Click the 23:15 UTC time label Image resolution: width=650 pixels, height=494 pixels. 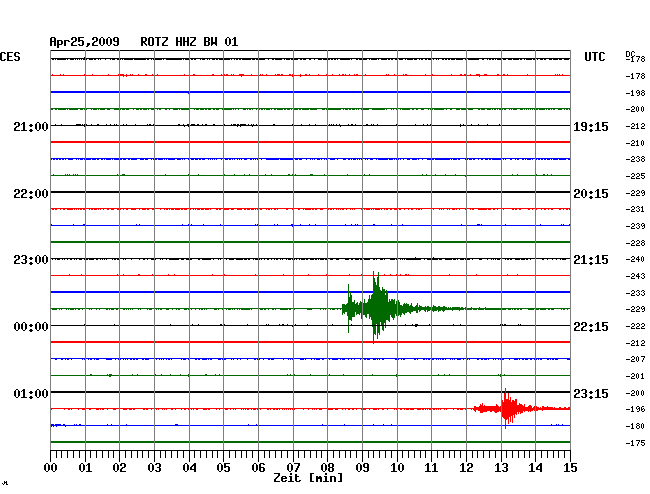click(x=591, y=393)
